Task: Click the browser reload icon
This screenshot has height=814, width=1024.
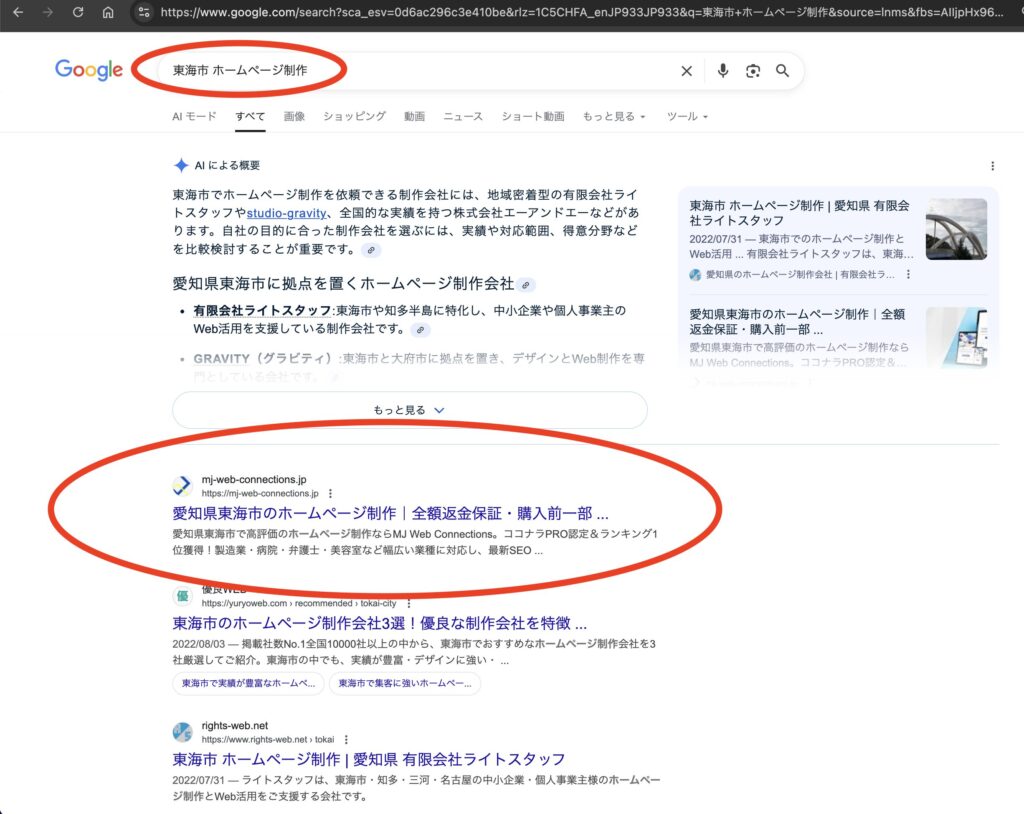Action: [x=79, y=15]
